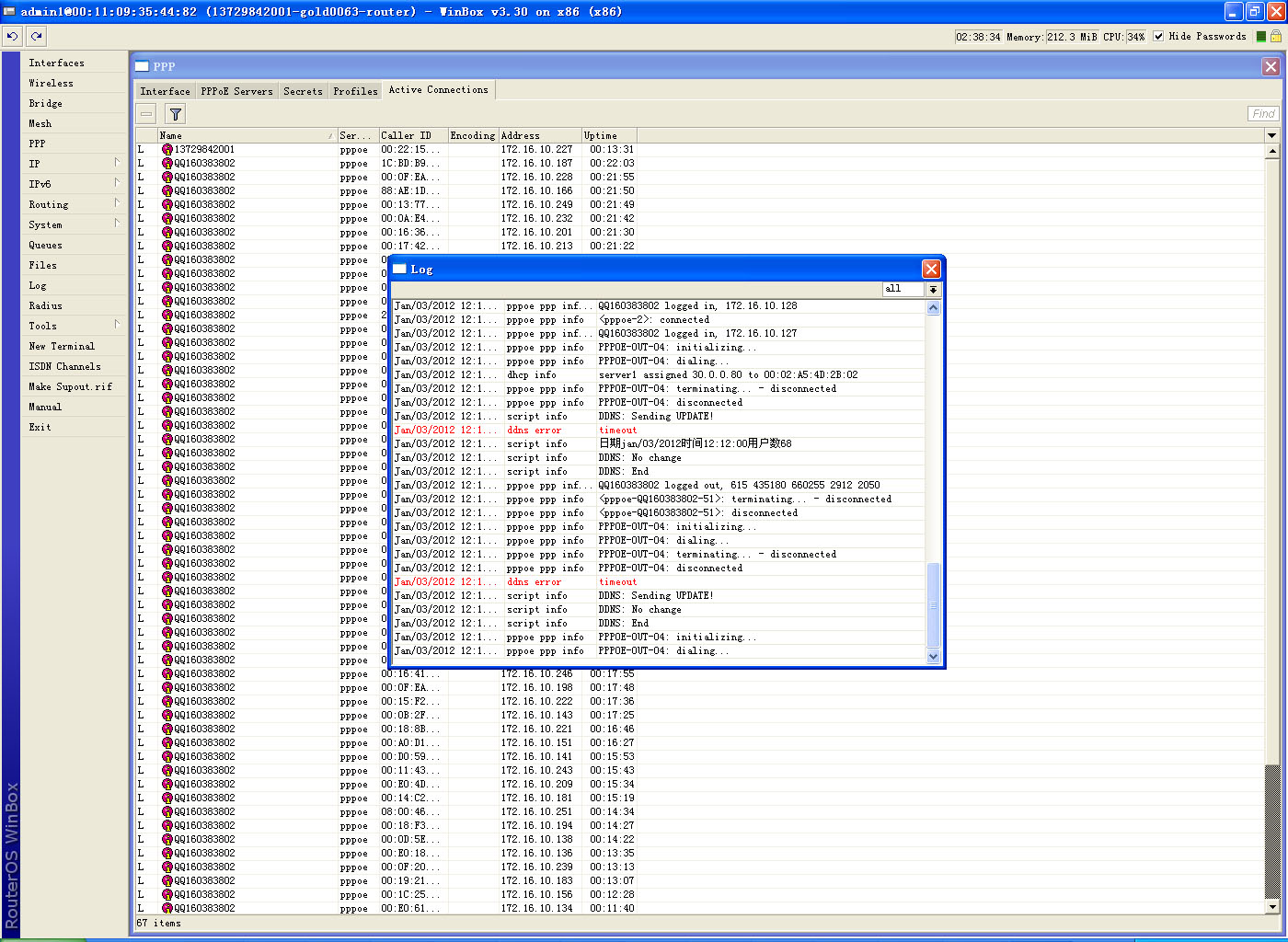Sort by the Ser... (Service) column header
1288x942 pixels.
coord(357,135)
